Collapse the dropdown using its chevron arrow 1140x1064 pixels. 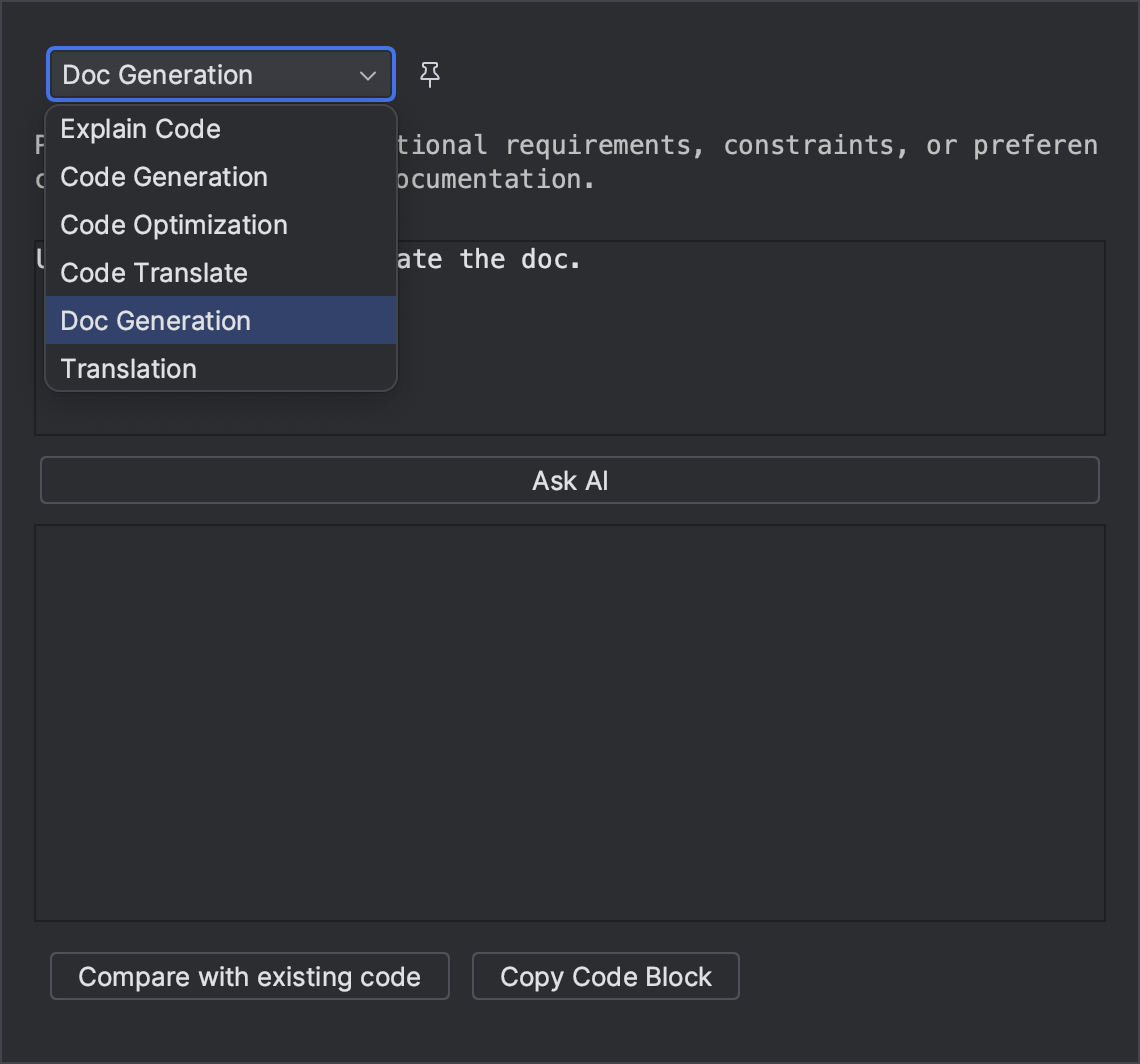click(367, 75)
